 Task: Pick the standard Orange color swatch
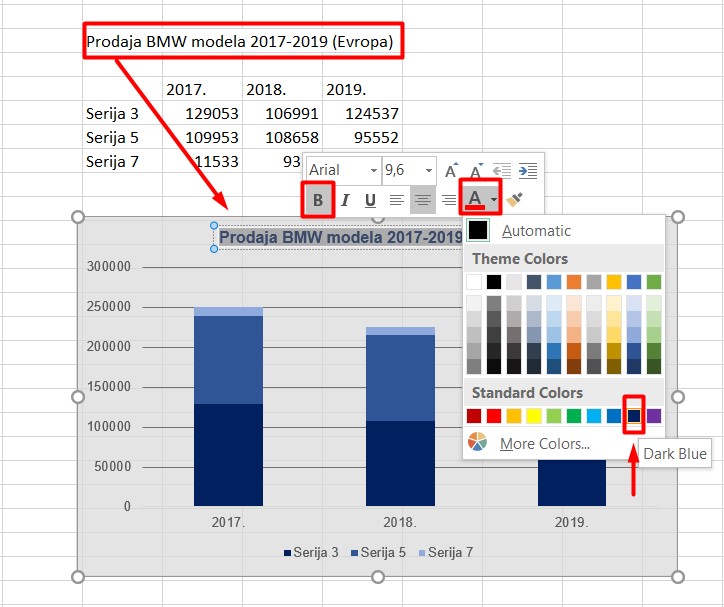tap(514, 416)
